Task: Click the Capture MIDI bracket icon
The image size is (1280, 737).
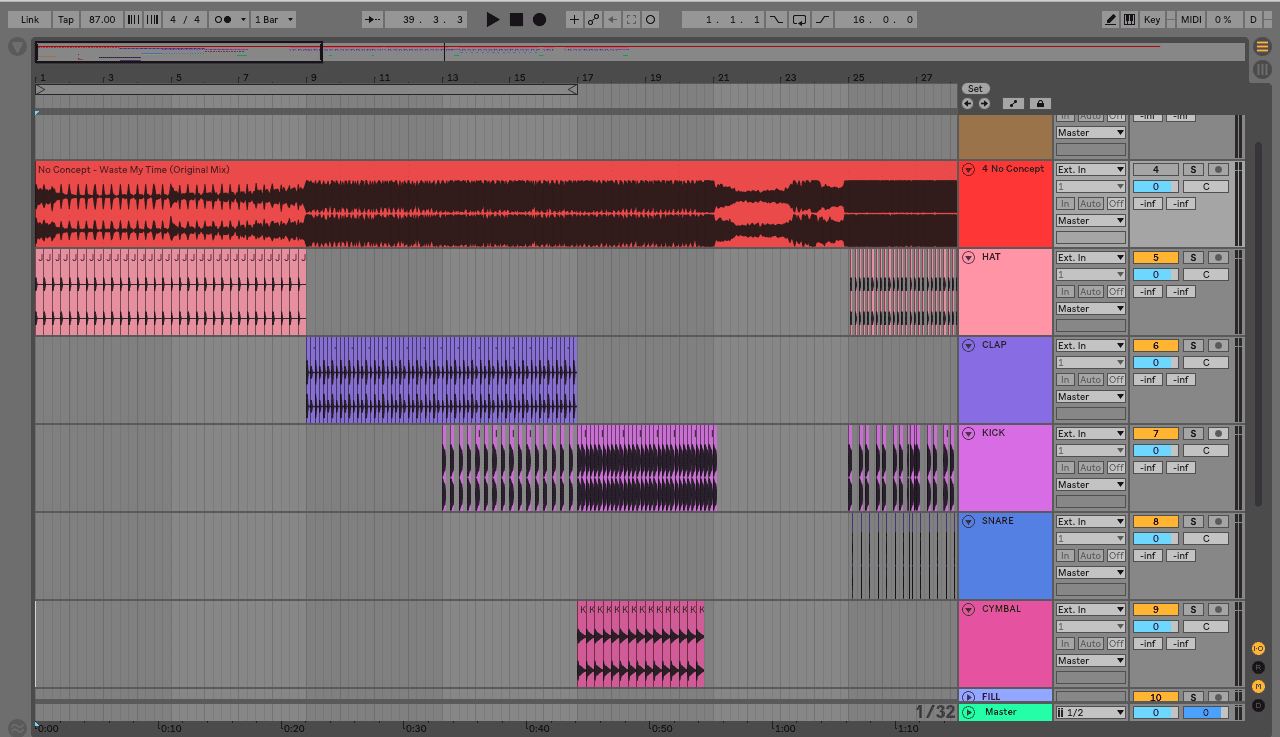Action: [x=631, y=19]
